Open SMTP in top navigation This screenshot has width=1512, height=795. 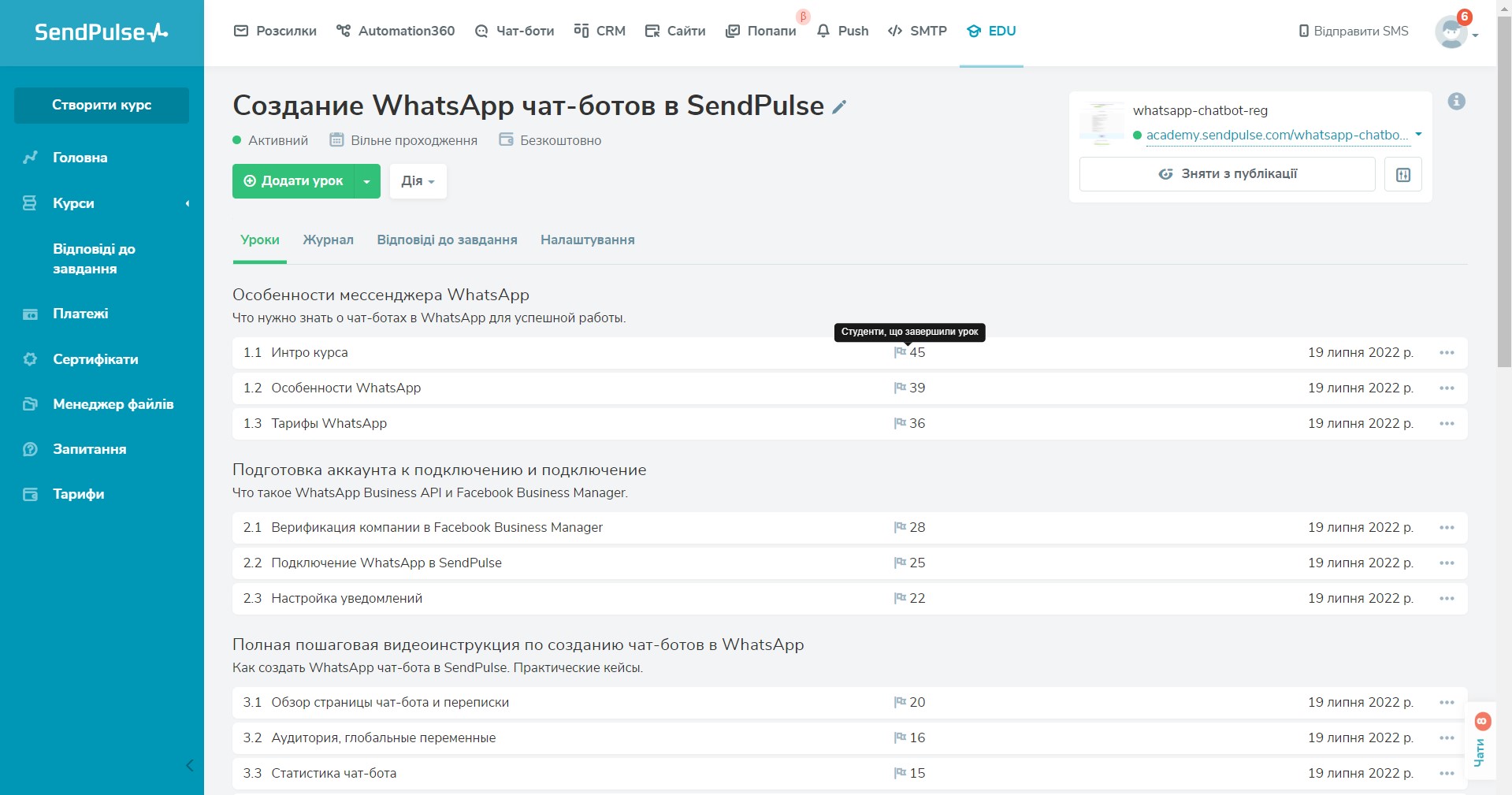click(x=917, y=31)
